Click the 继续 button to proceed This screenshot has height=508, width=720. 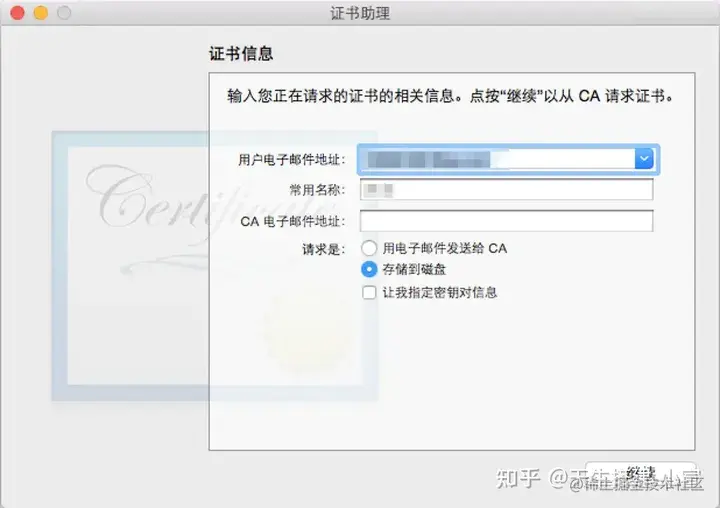coord(641,473)
